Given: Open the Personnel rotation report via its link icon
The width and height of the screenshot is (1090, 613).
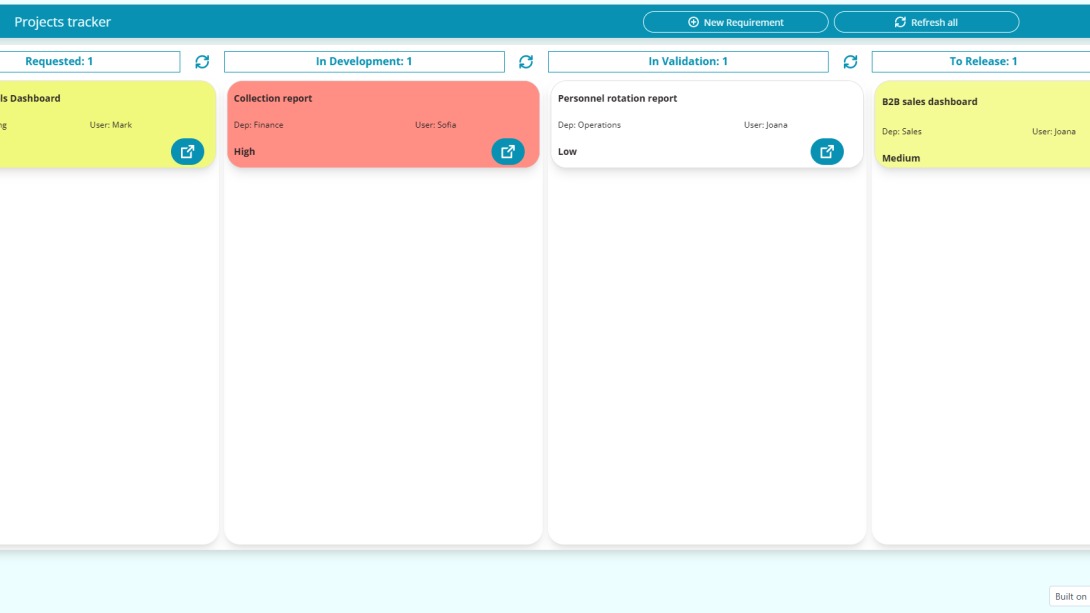Looking at the screenshot, I should [827, 151].
